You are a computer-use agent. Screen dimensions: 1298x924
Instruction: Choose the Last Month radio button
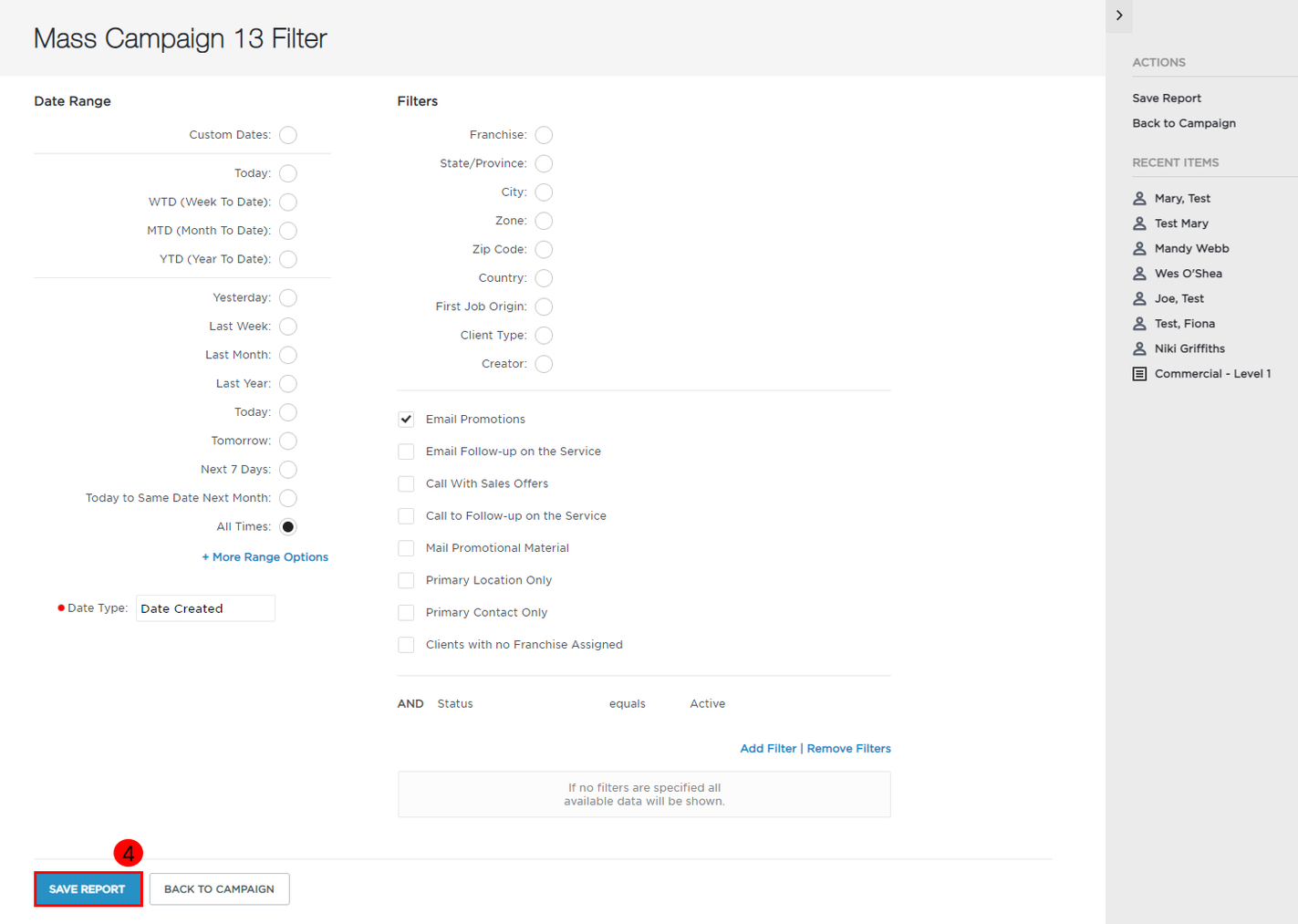(288, 355)
